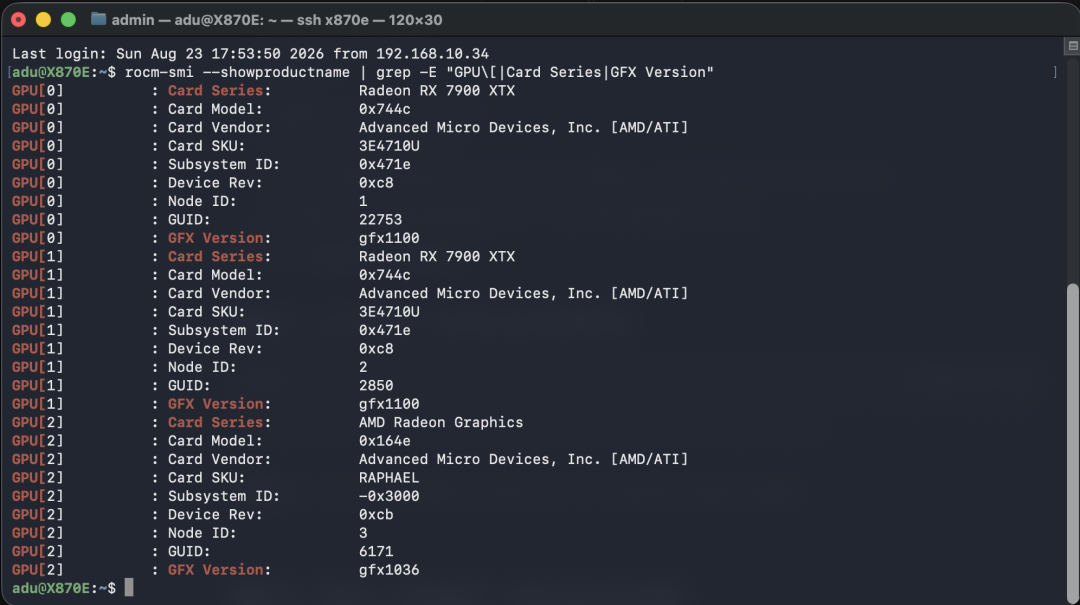The width and height of the screenshot is (1080, 605).
Task: Minimize the terminal with yellow button
Action: coord(43,20)
